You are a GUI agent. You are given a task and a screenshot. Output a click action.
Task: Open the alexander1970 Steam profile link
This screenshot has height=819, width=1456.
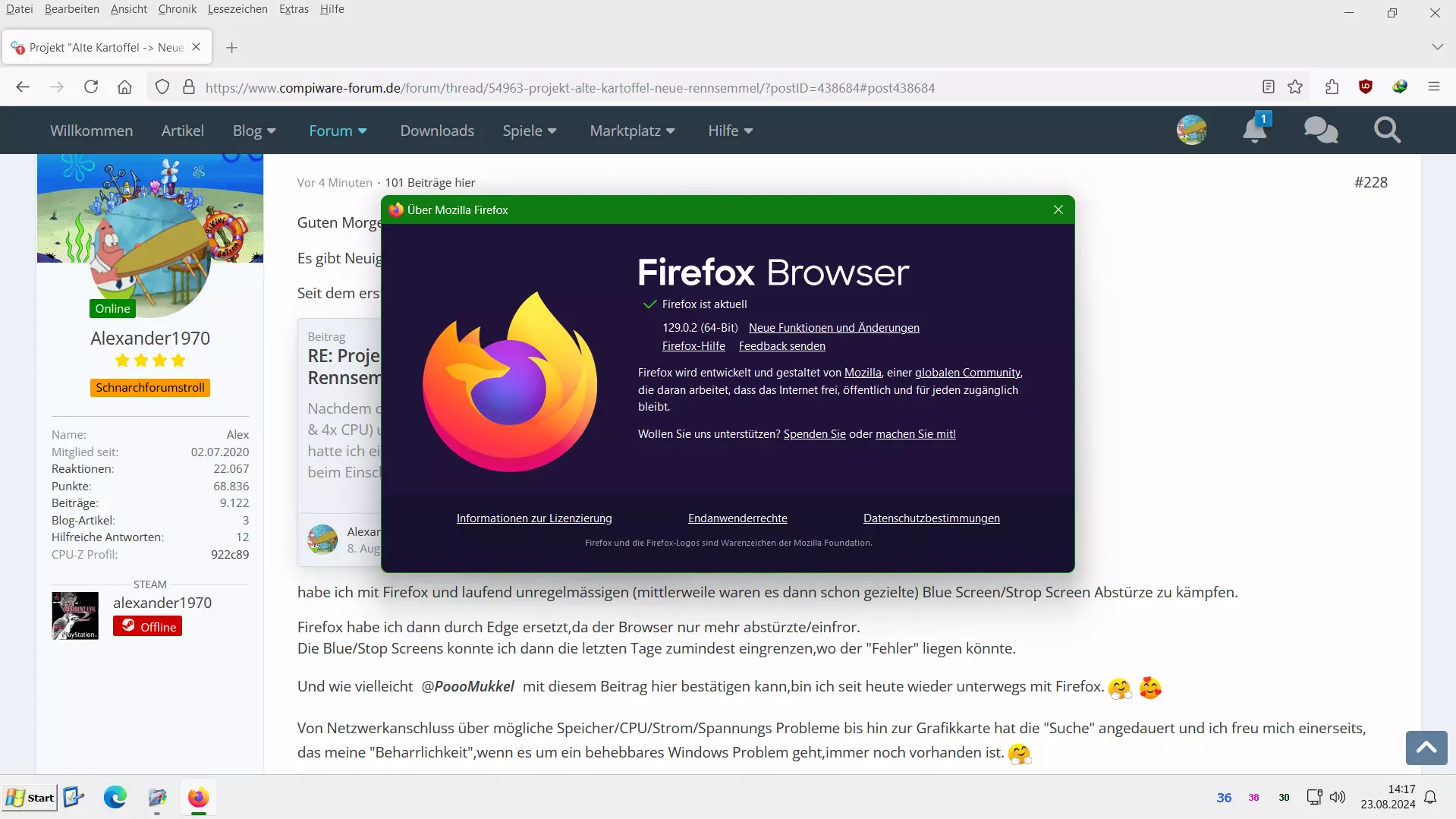pyautogui.click(x=162, y=603)
